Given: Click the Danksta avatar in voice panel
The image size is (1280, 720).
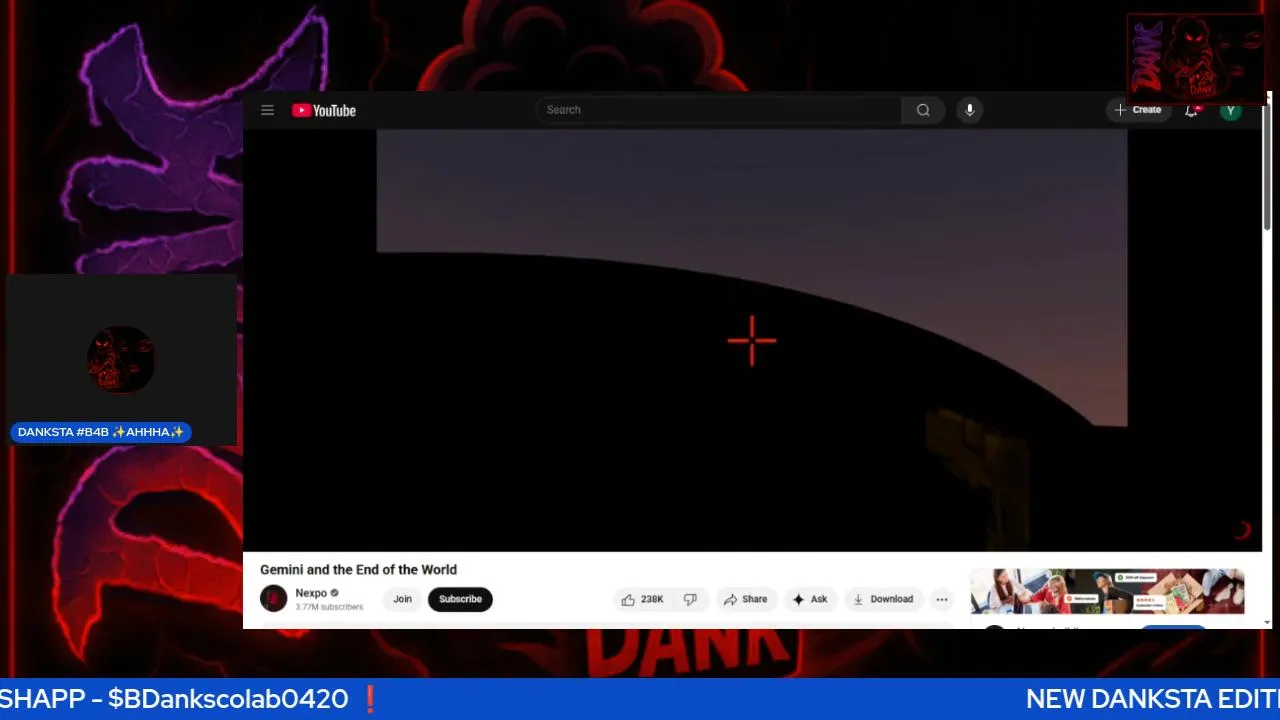Looking at the screenshot, I should pyautogui.click(x=121, y=359).
